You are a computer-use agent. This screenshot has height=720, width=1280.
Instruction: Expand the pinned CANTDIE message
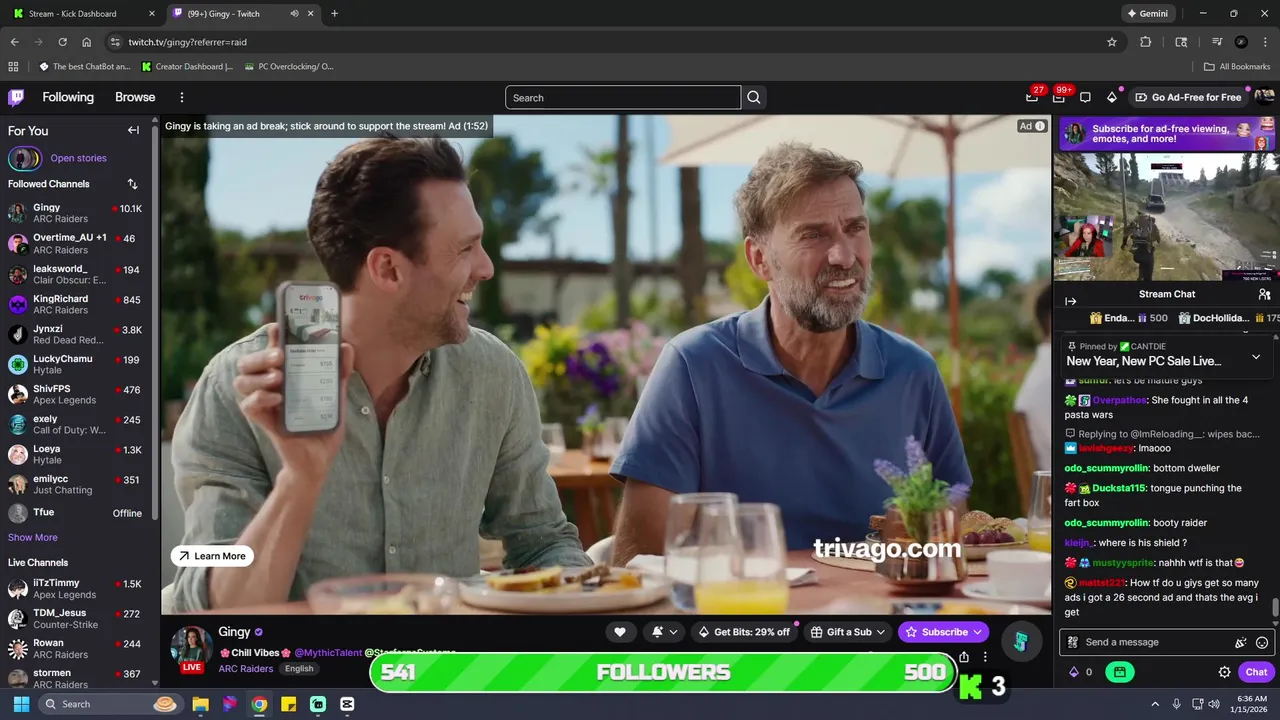pos(1256,357)
